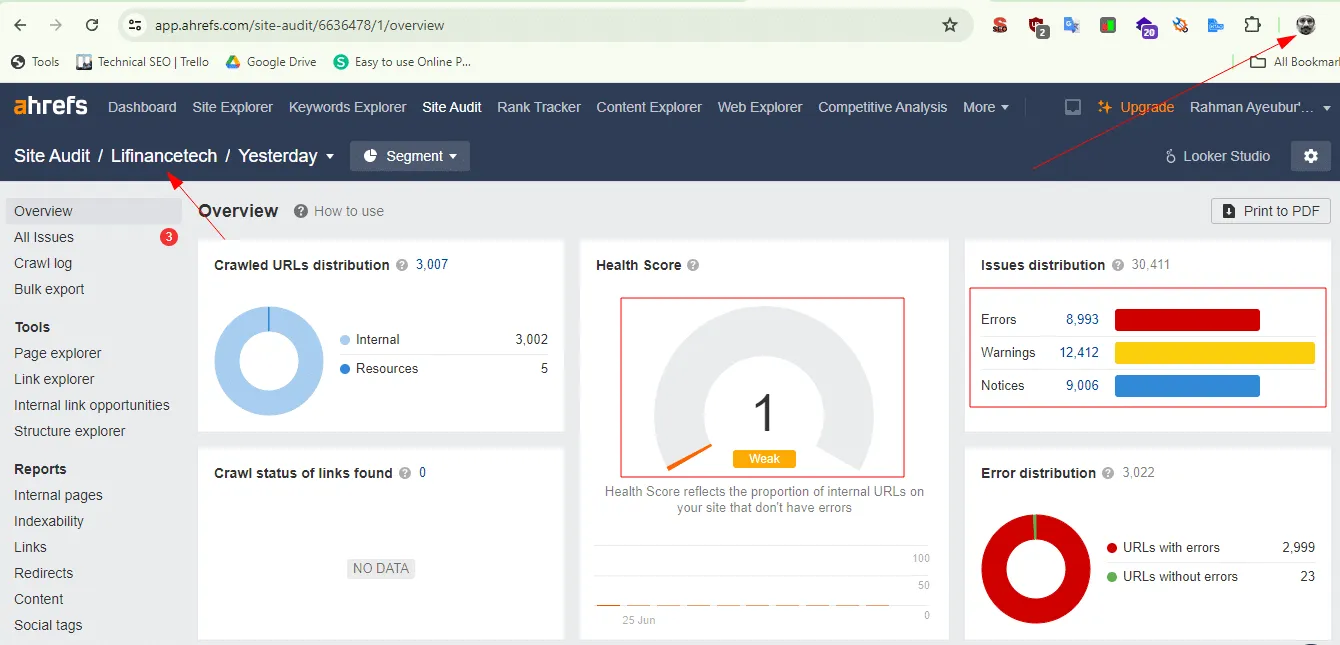Click the red Errors bar

1187,320
